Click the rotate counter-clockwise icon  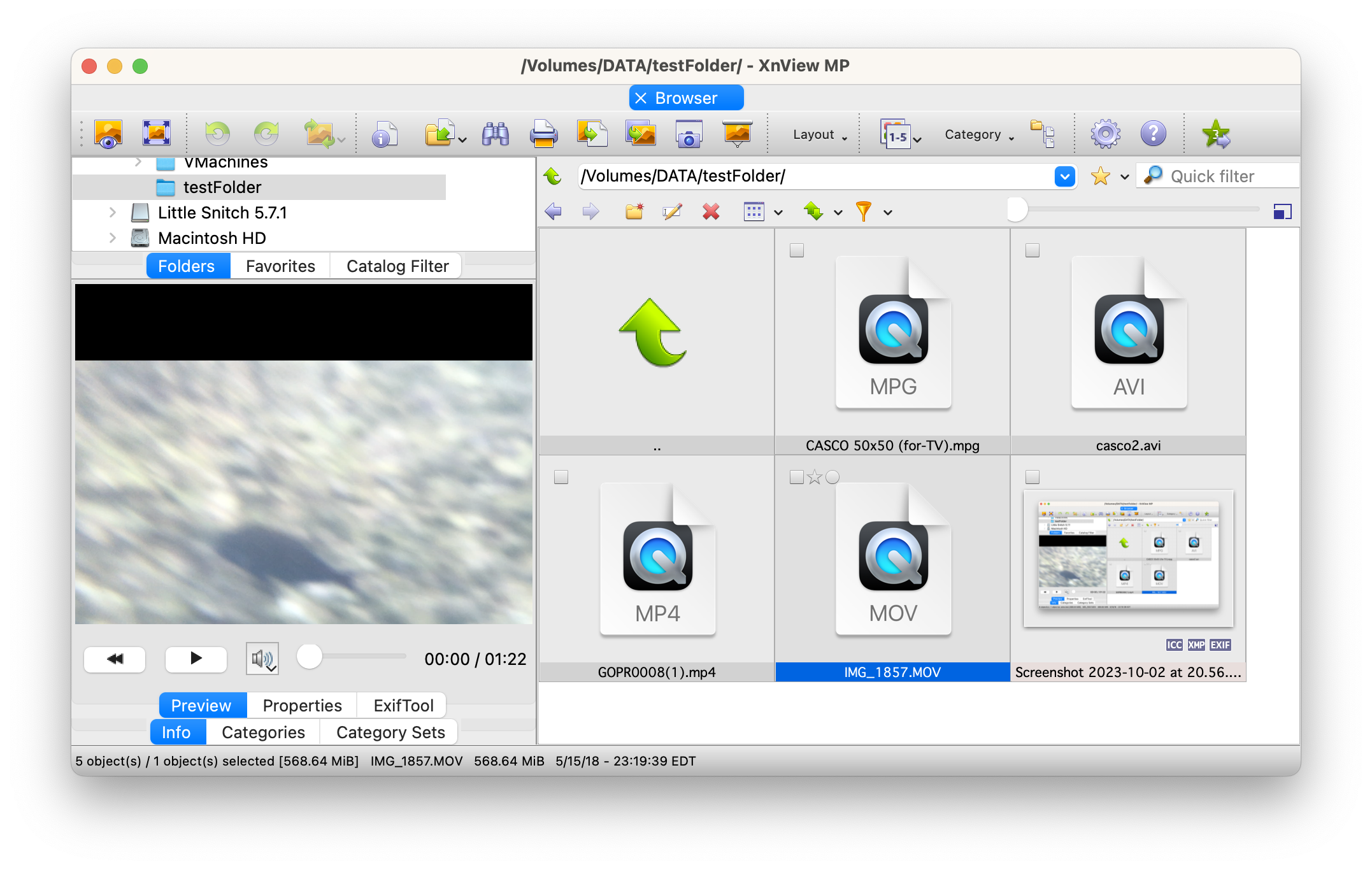(x=217, y=134)
